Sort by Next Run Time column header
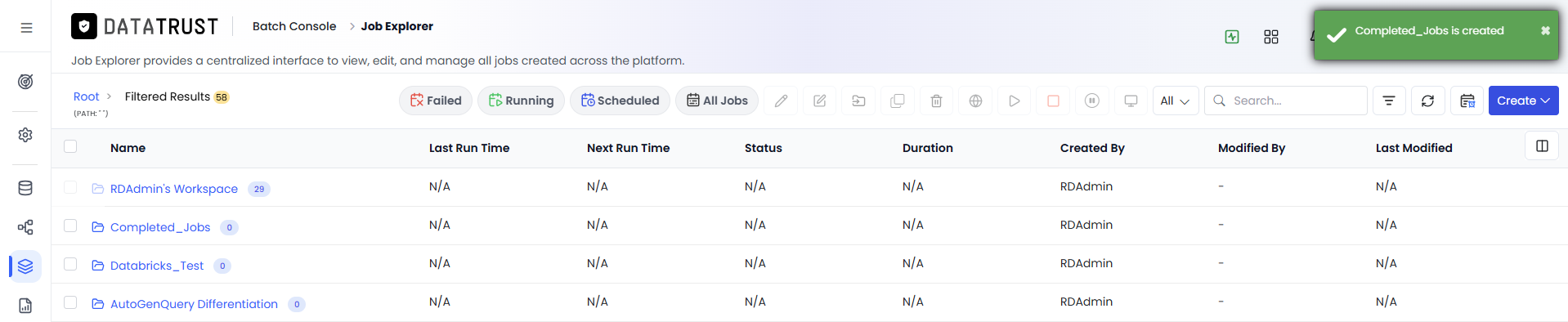Viewport: 1568px width, 322px height. tap(628, 148)
